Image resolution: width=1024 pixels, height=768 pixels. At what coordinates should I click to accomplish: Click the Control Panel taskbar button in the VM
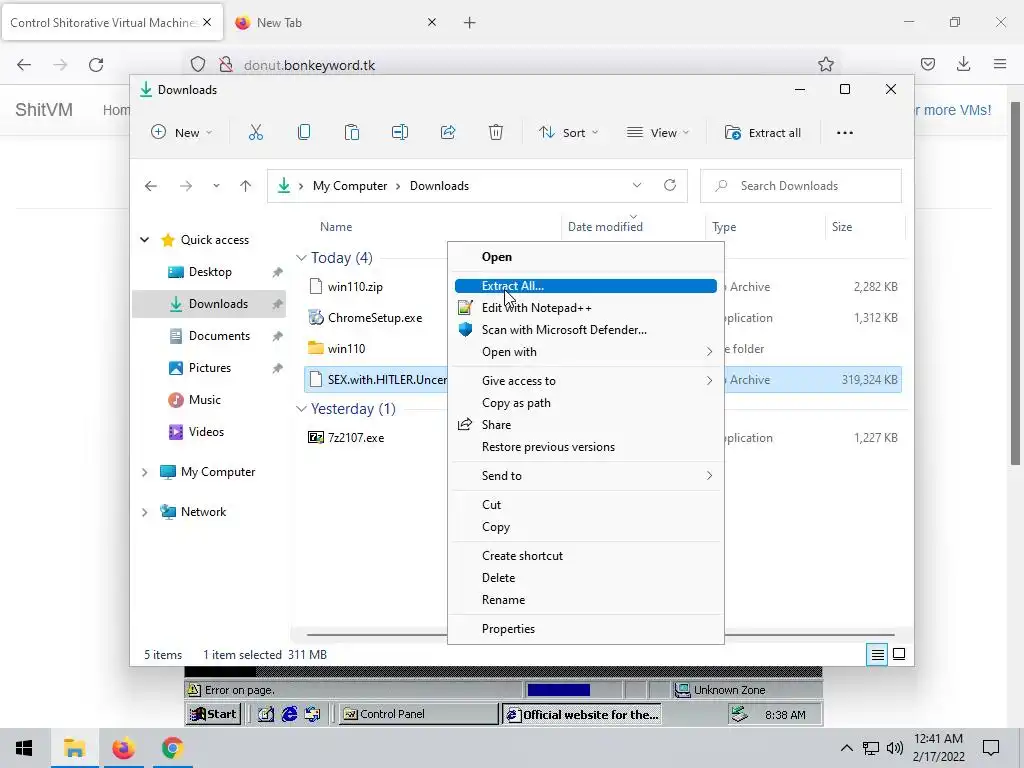(417, 714)
